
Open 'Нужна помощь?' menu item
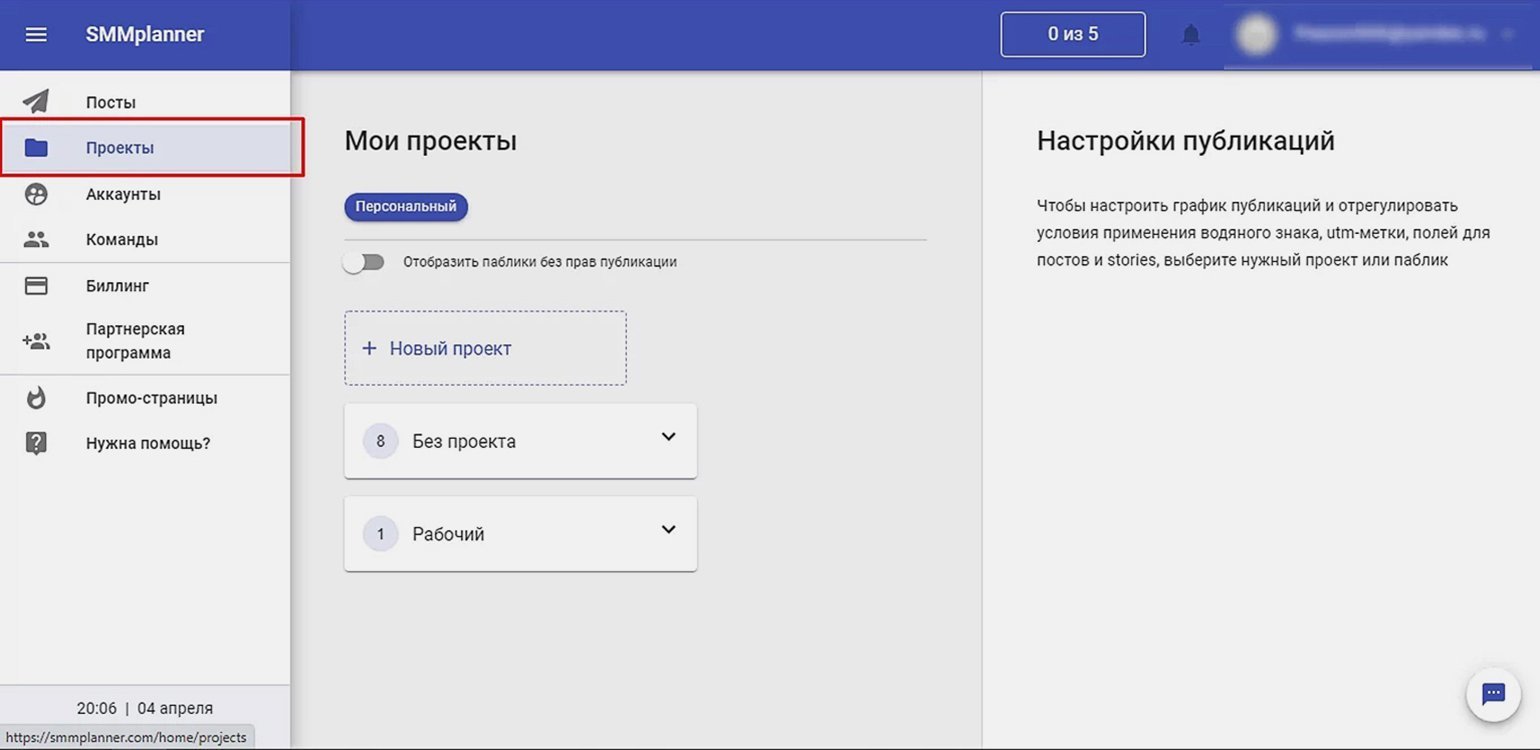point(148,444)
